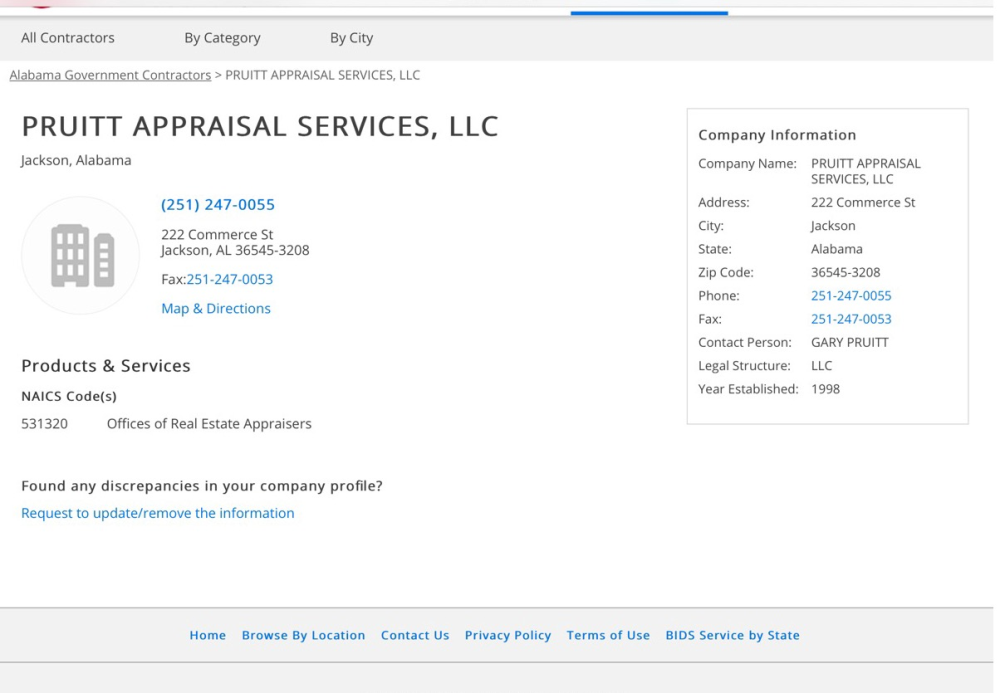
Task: Click Request to update/remove the information
Action: click(158, 513)
